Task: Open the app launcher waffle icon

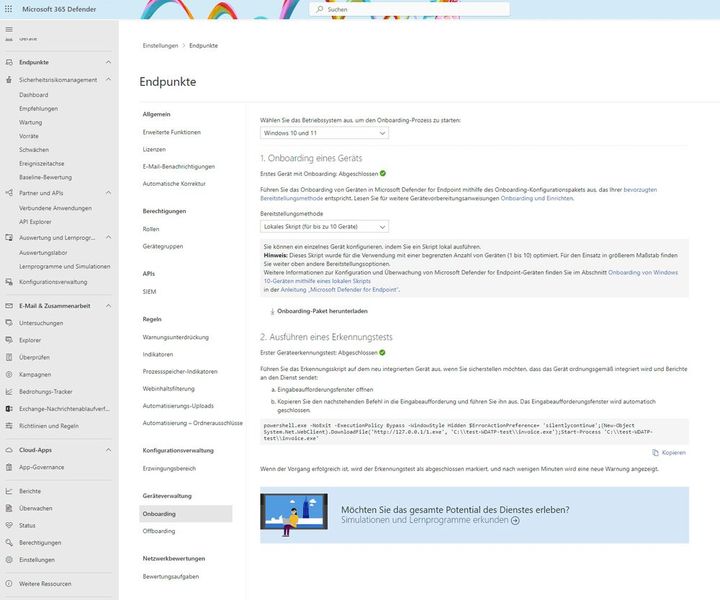Action: [9, 9]
